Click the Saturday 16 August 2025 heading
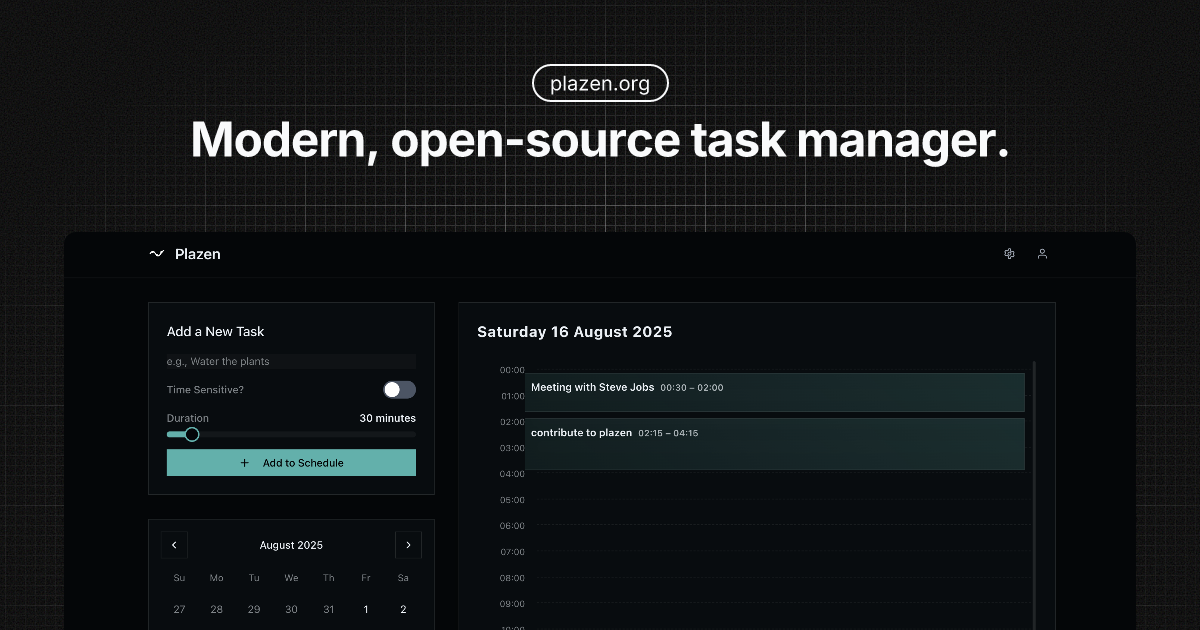The height and width of the screenshot is (630, 1200). 575,332
